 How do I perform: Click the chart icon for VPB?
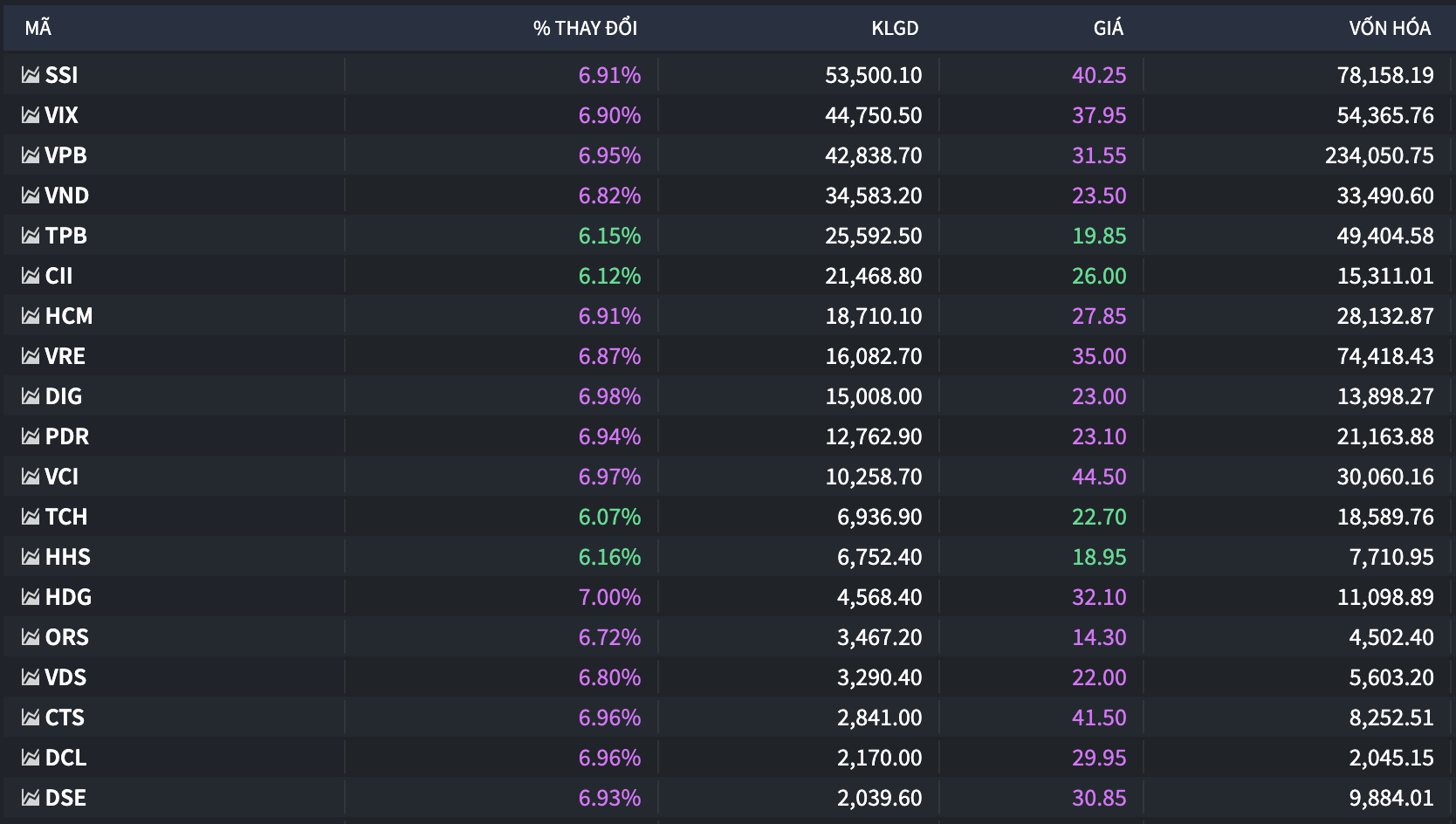tap(31, 155)
